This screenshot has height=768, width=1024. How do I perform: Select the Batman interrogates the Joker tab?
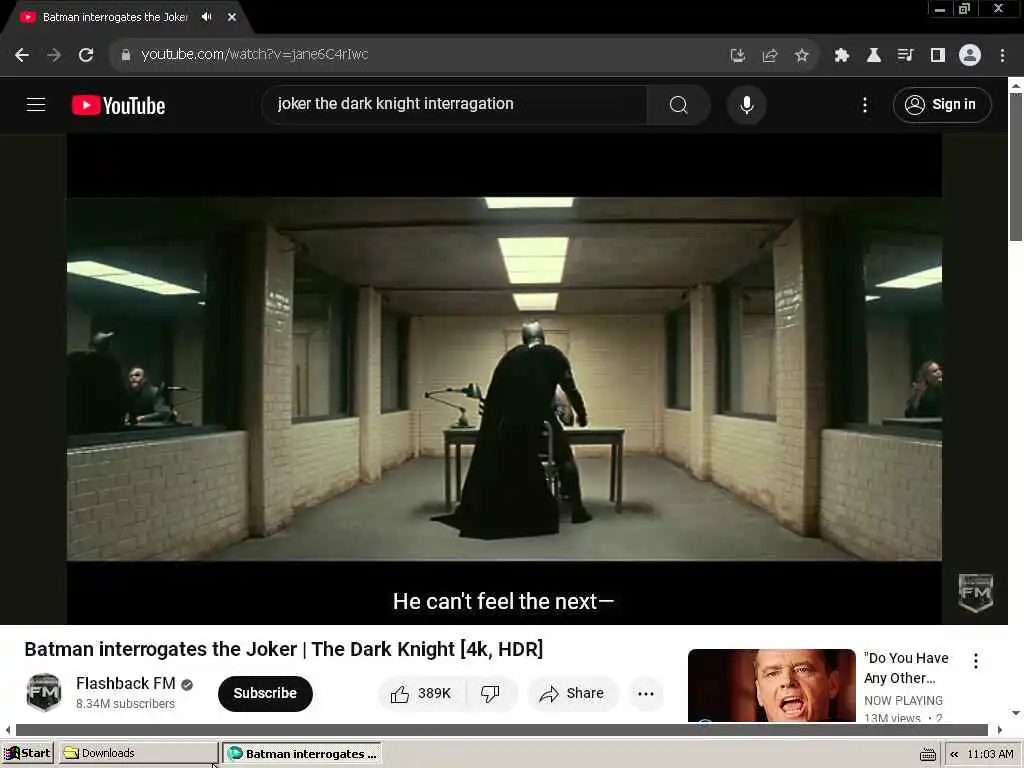[x=115, y=17]
